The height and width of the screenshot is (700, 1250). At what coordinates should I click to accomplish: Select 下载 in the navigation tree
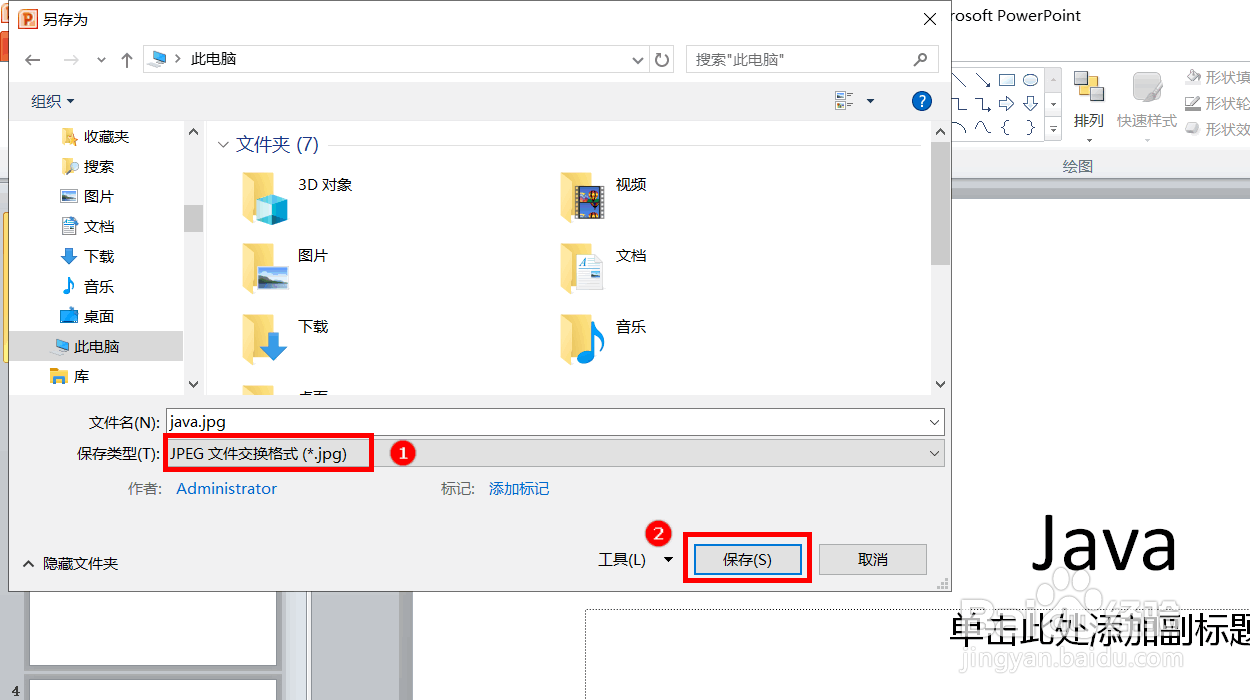pyautogui.click(x=87, y=256)
